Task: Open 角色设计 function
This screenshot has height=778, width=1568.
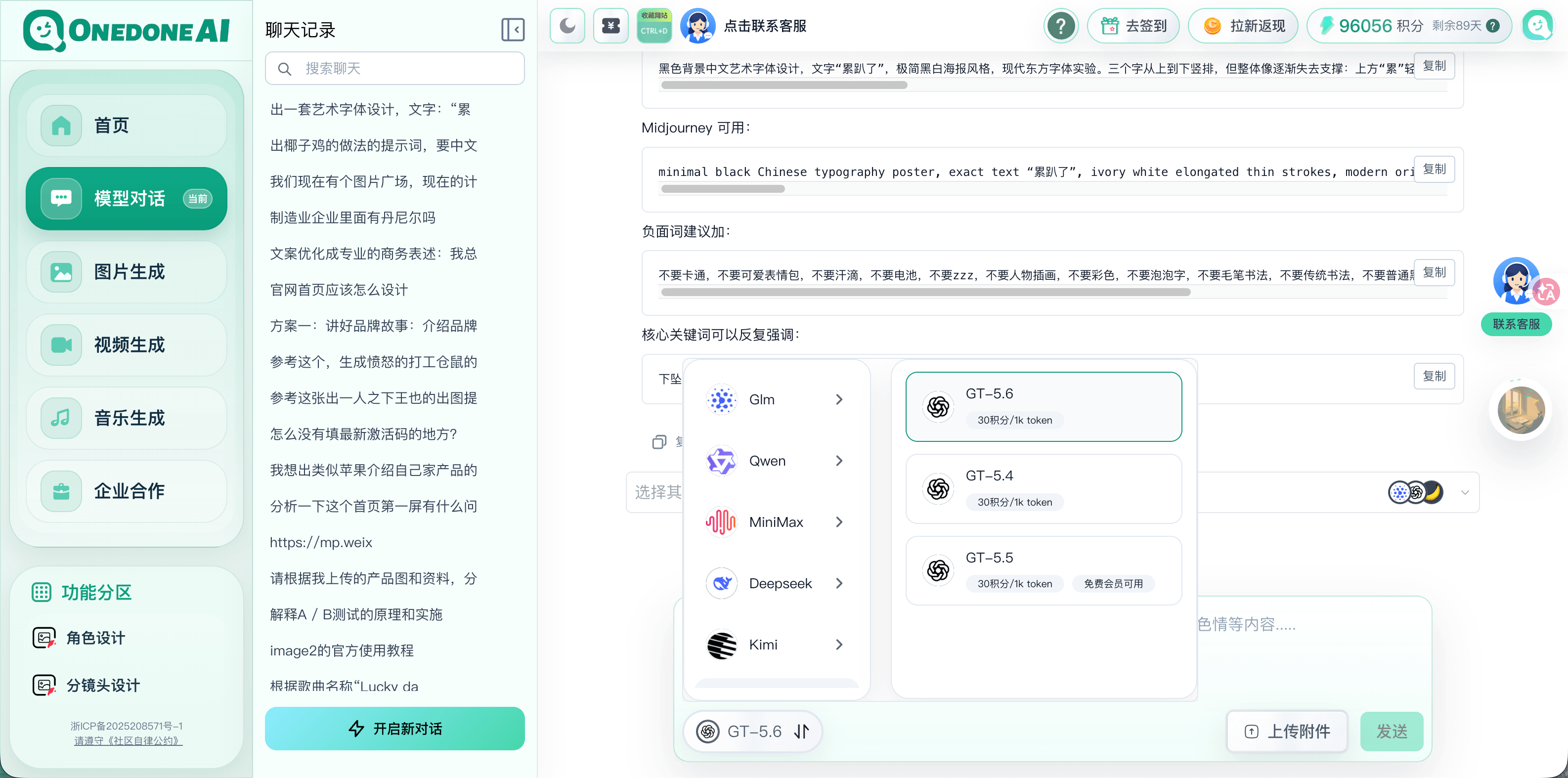Action: pyautogui.click(x=79, y=637)
